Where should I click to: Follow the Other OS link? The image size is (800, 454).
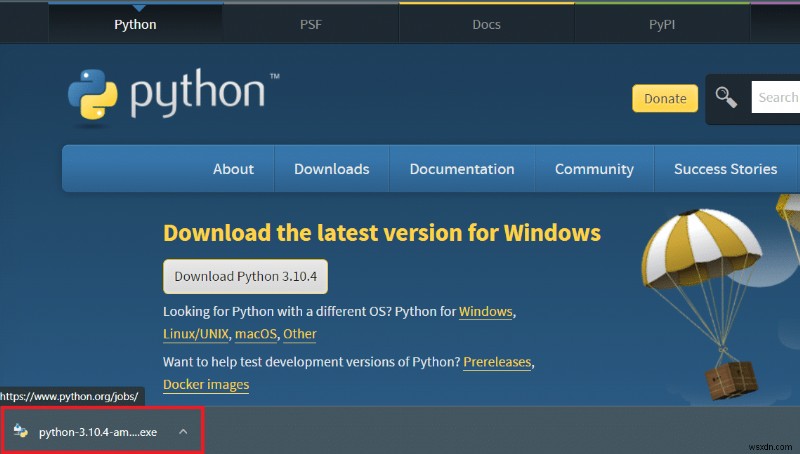click(299, 334)
